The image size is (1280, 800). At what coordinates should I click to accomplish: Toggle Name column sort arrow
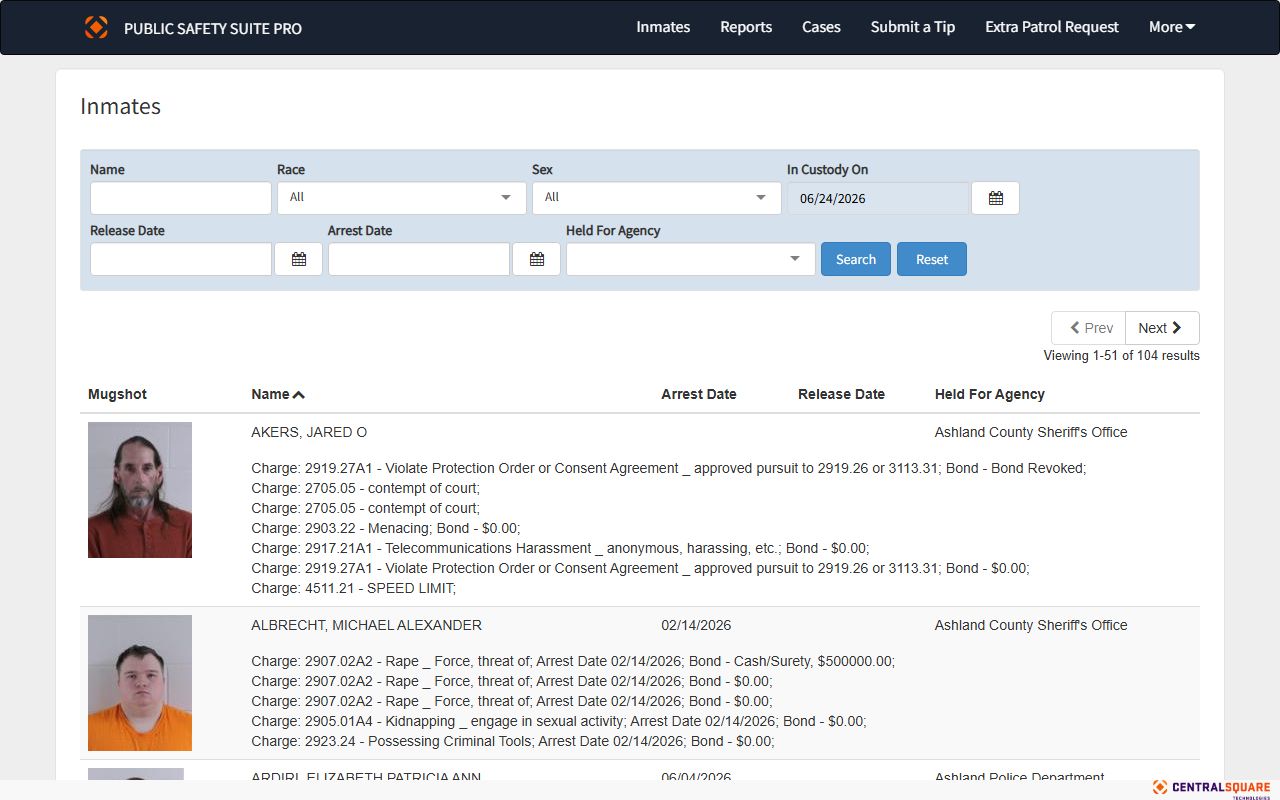pos(299,395)
